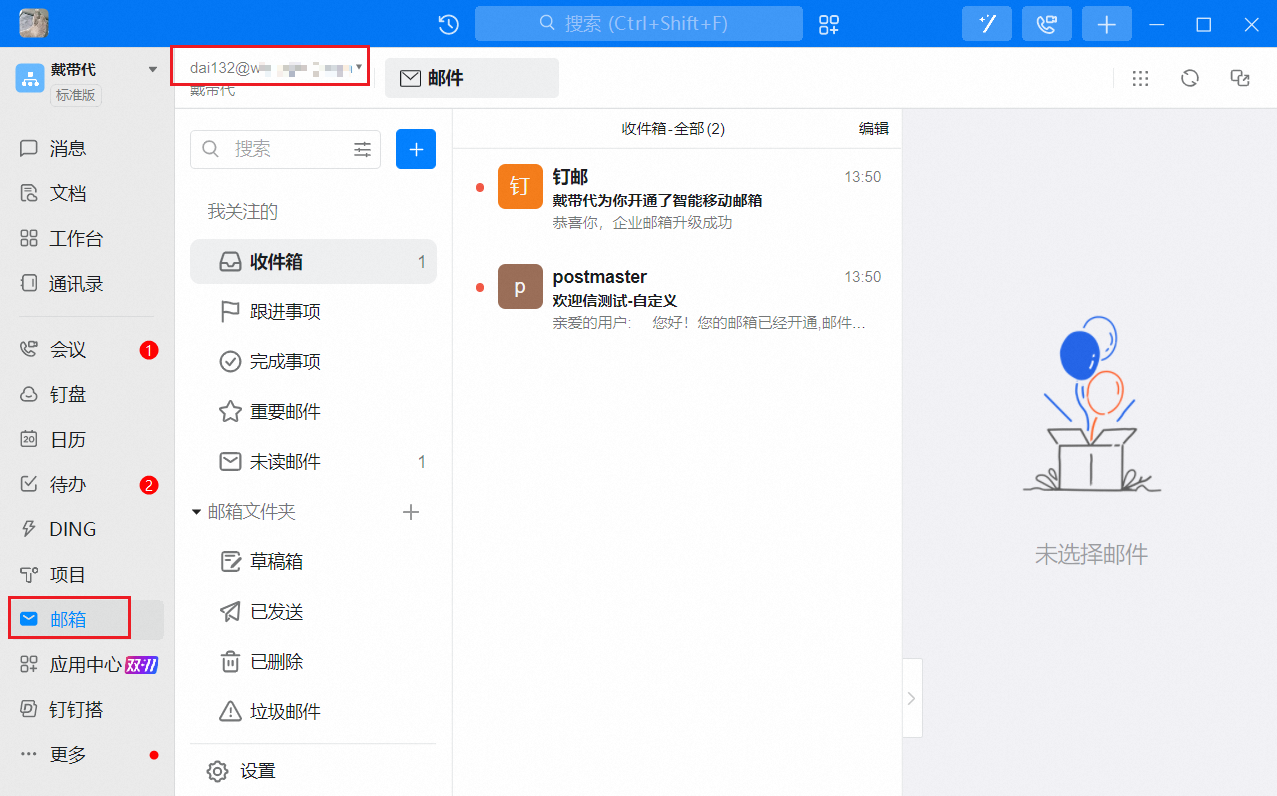Open search filter options icon

pos(362,149)
